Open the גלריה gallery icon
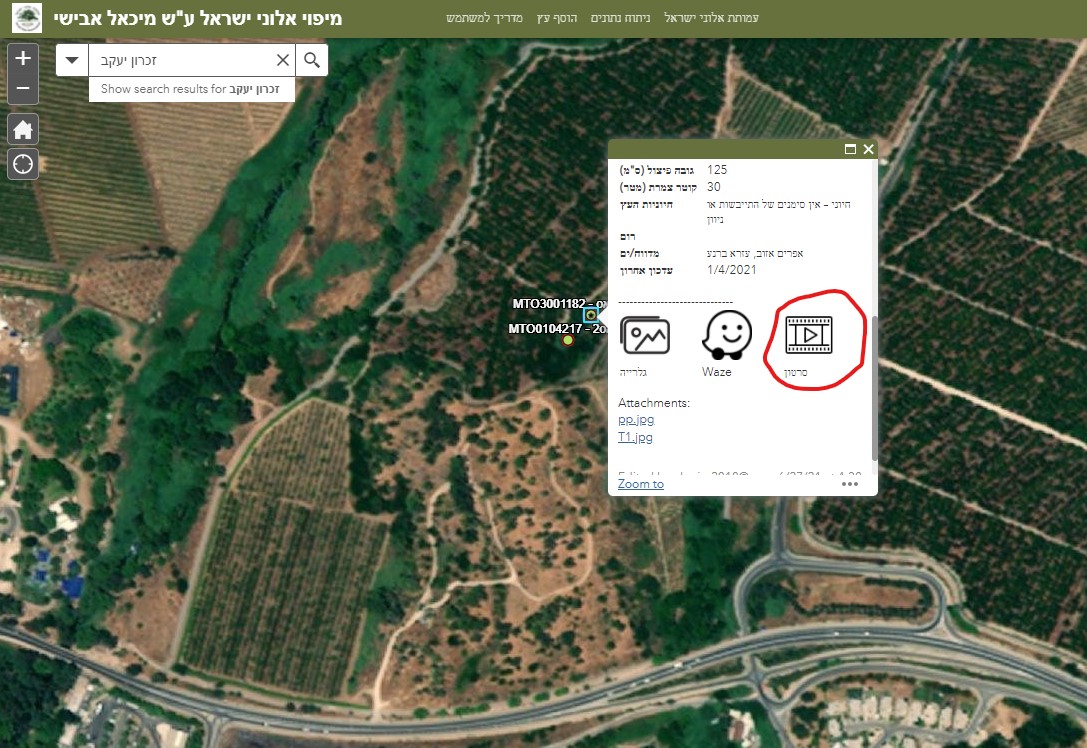 coord(645,336)
